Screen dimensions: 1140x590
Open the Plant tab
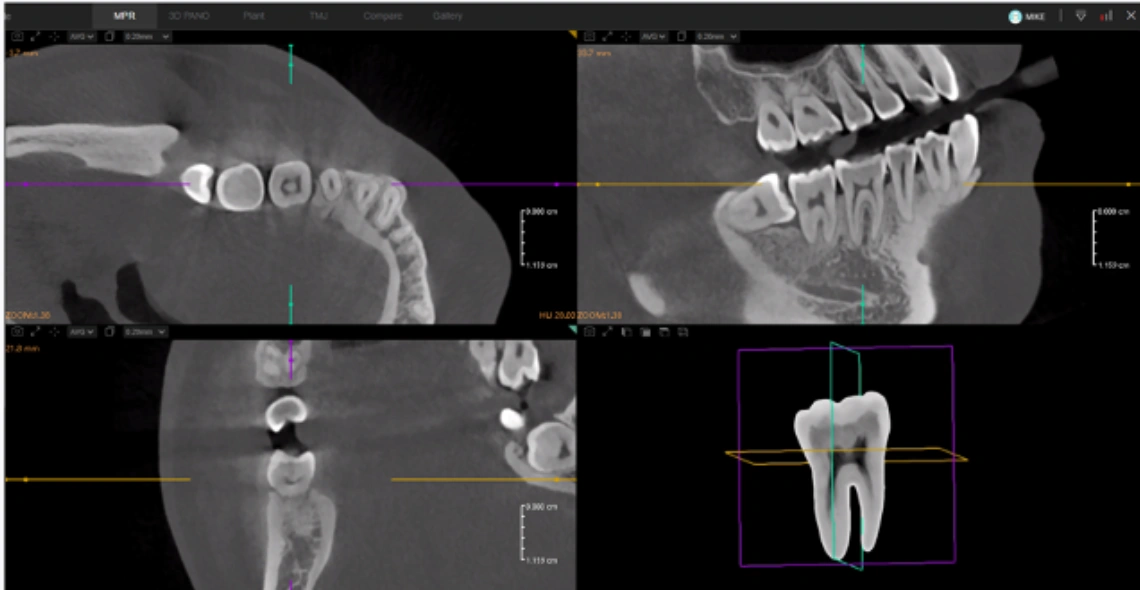(254, 15)
